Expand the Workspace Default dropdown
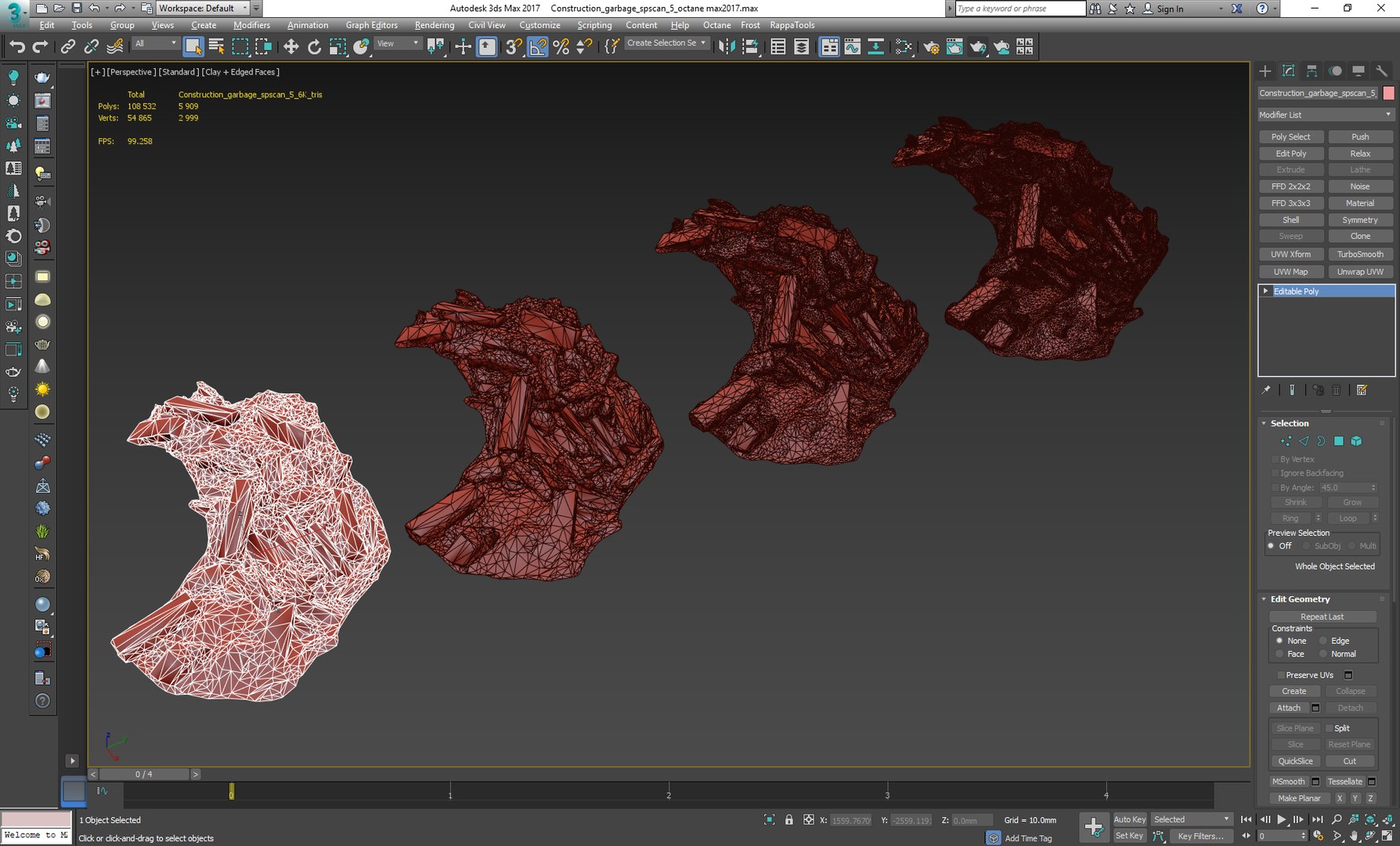The width and height of the screenshot is (1400, 846). [203, 9]
